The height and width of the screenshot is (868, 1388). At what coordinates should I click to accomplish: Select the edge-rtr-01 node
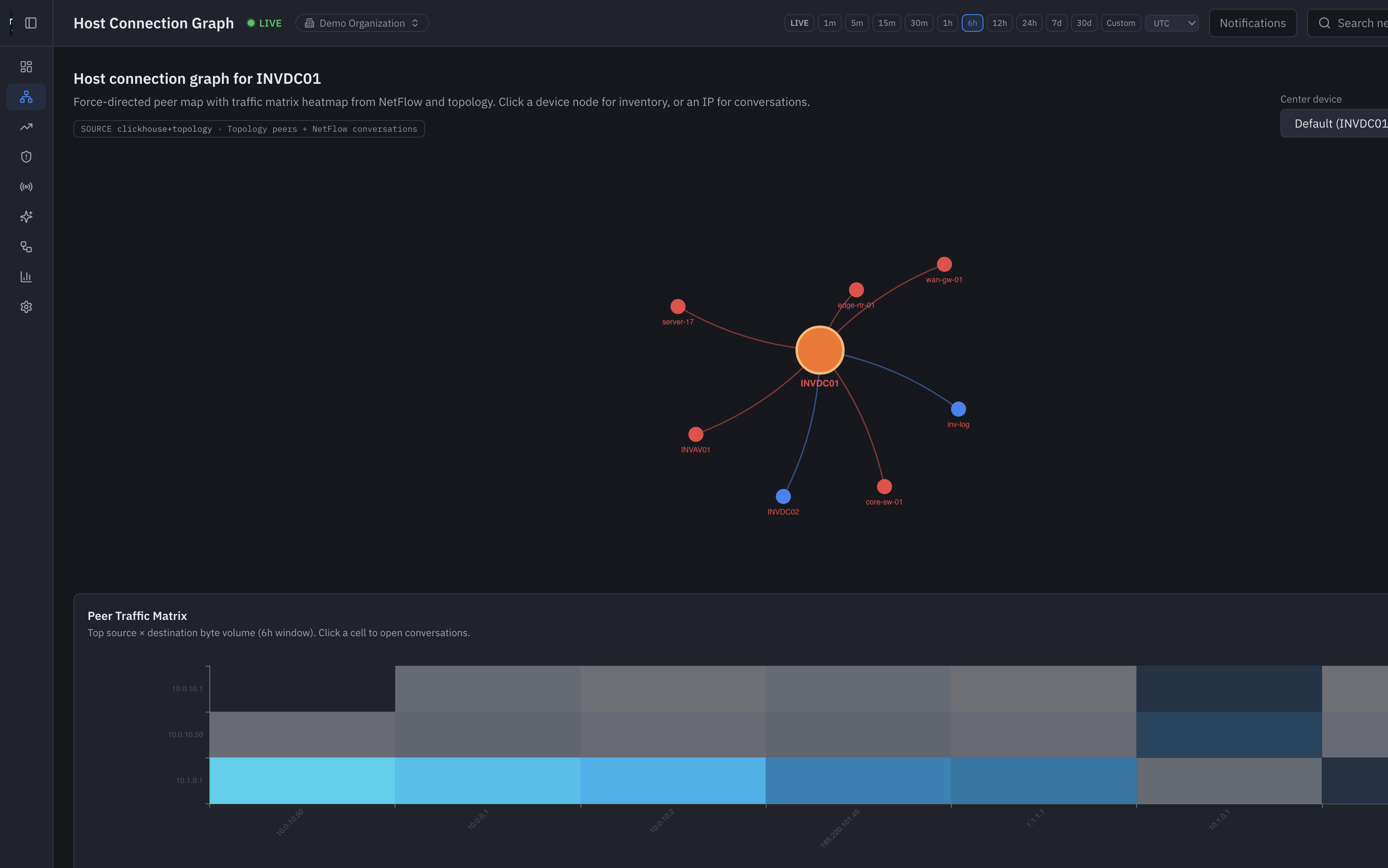(x=856, y=290)
